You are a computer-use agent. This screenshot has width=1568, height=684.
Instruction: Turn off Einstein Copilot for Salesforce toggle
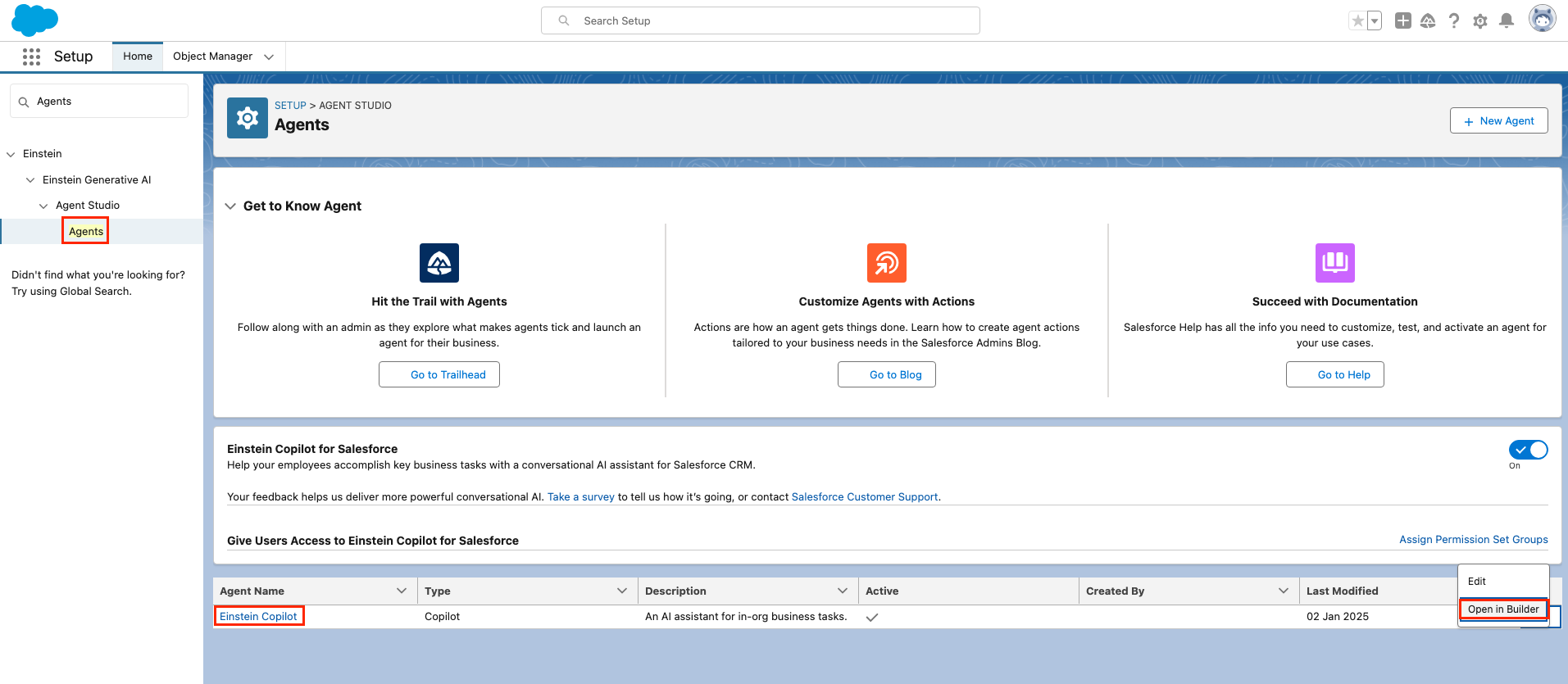pos(1528,450)
